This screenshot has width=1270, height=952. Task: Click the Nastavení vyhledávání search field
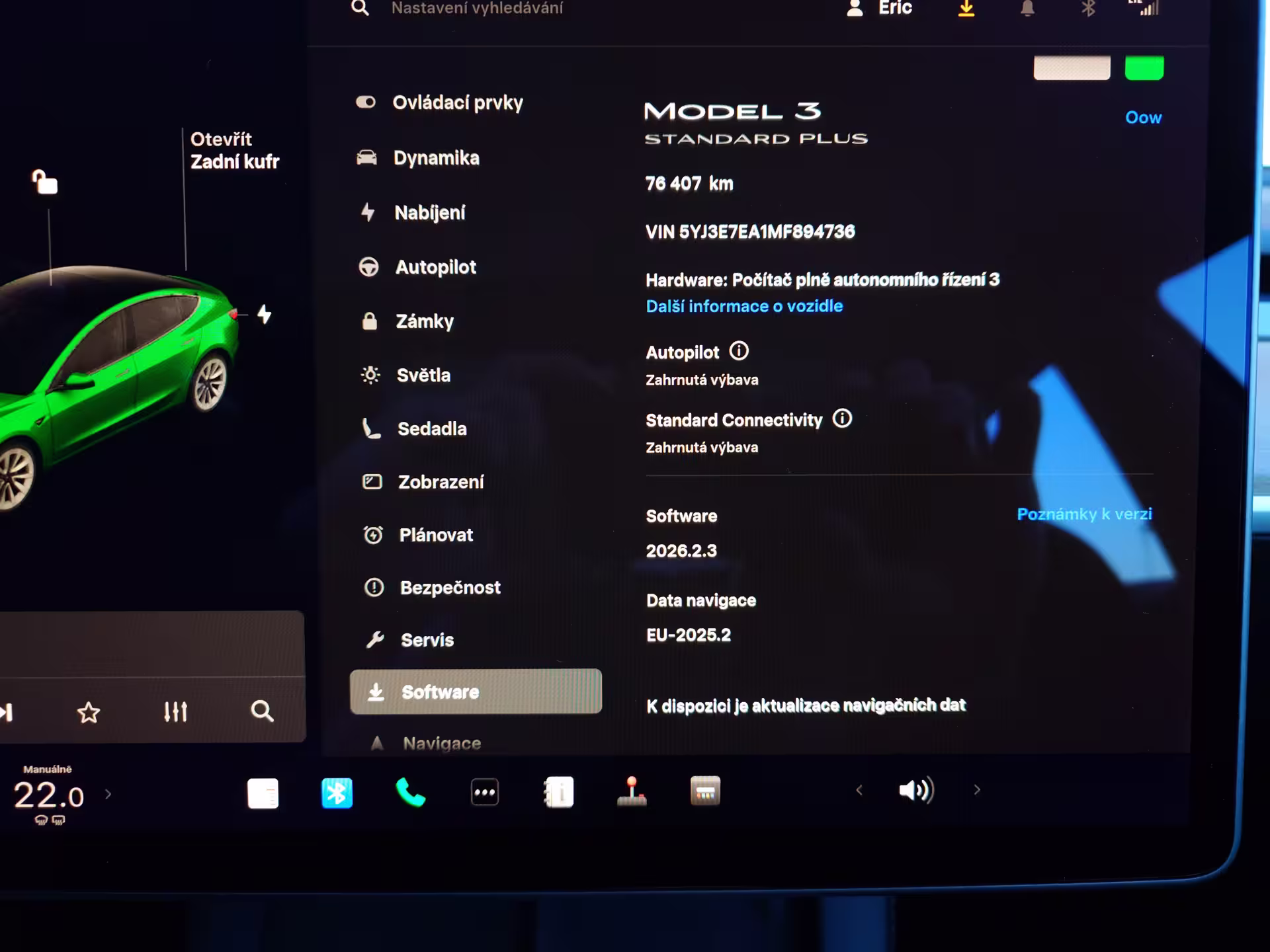(x=477, y=9)
